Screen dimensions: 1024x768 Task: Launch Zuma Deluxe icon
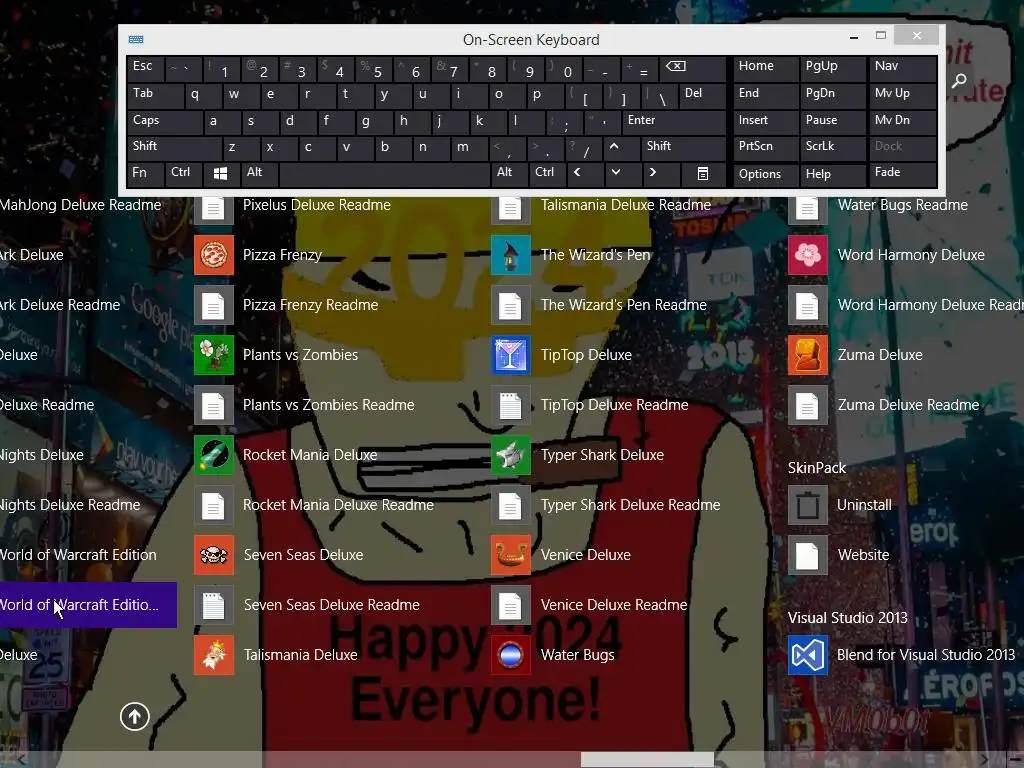point(808,355)
